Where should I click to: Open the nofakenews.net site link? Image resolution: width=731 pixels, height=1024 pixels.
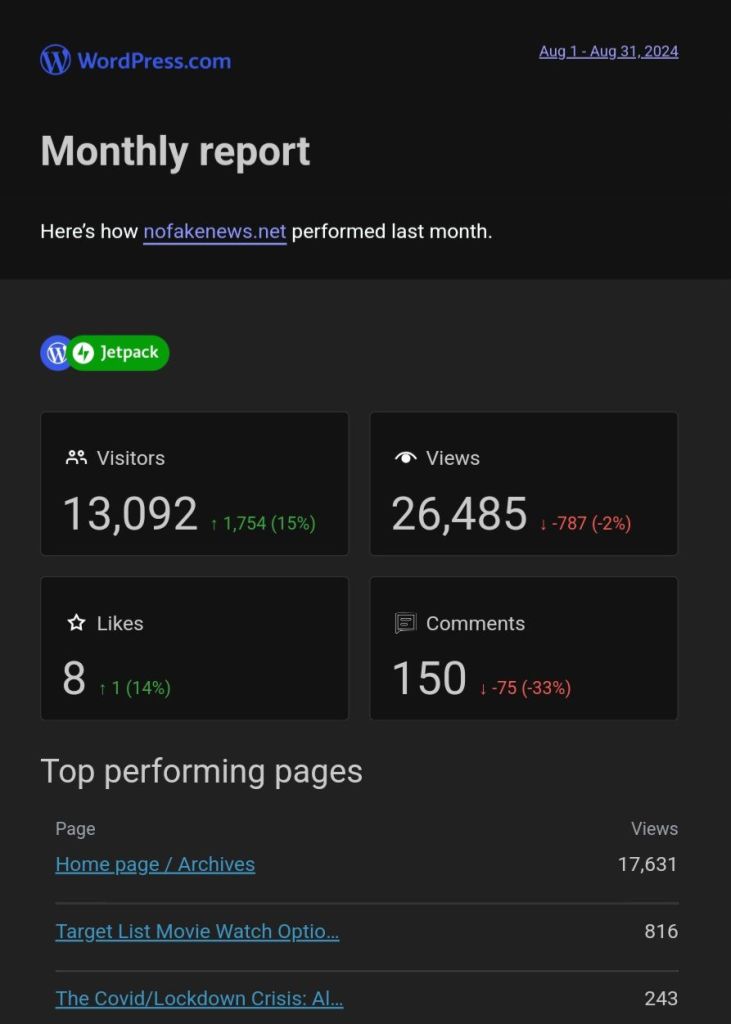point(214,232)
